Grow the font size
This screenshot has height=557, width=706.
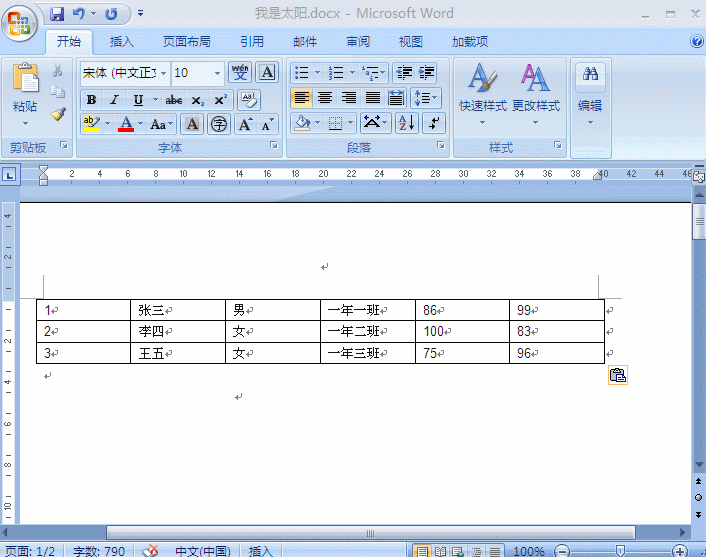pyautogui.click(x=245, y=124)
